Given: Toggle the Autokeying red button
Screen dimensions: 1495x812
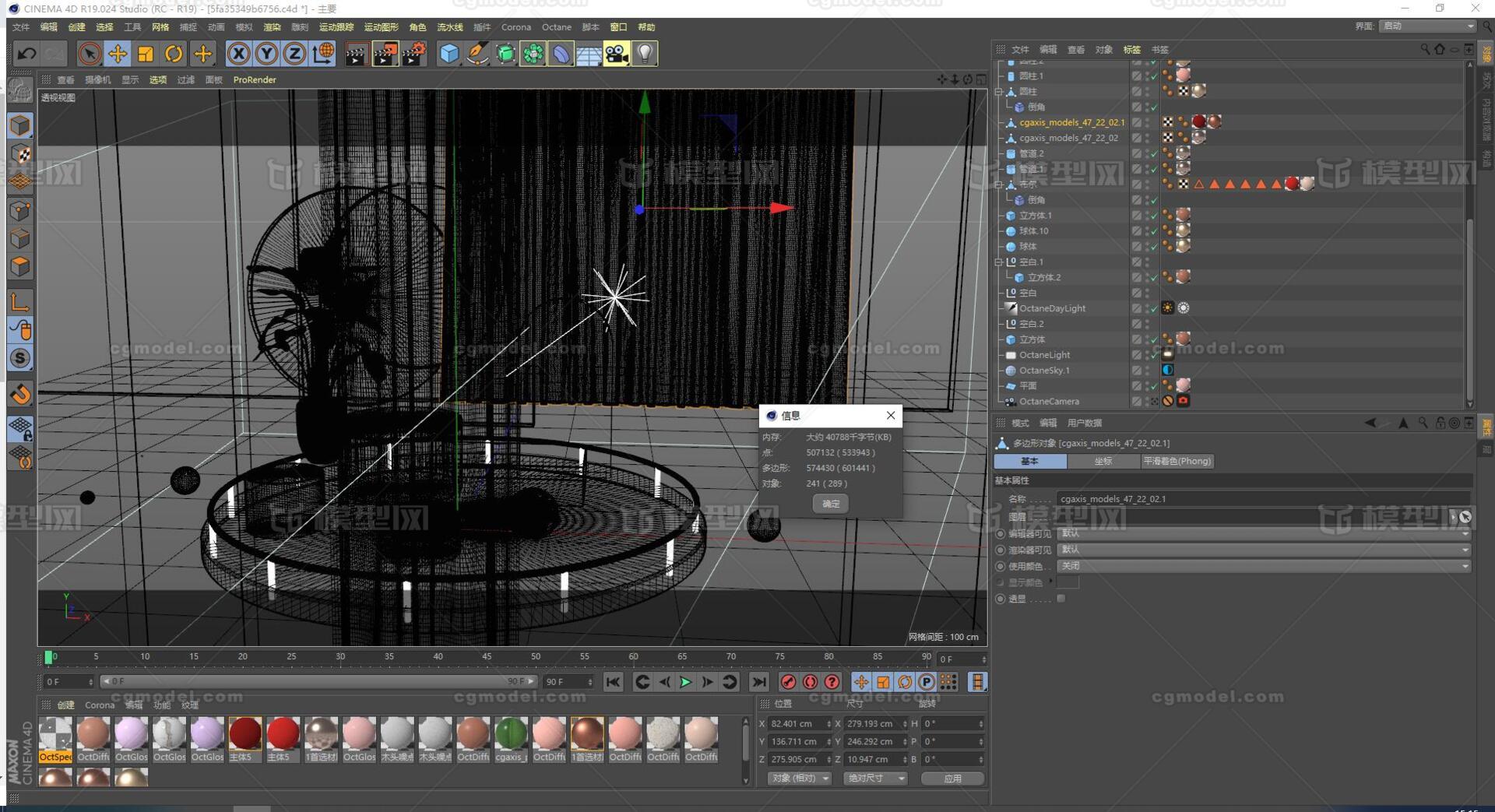Looking at the screenshot, I should point(810,682).
